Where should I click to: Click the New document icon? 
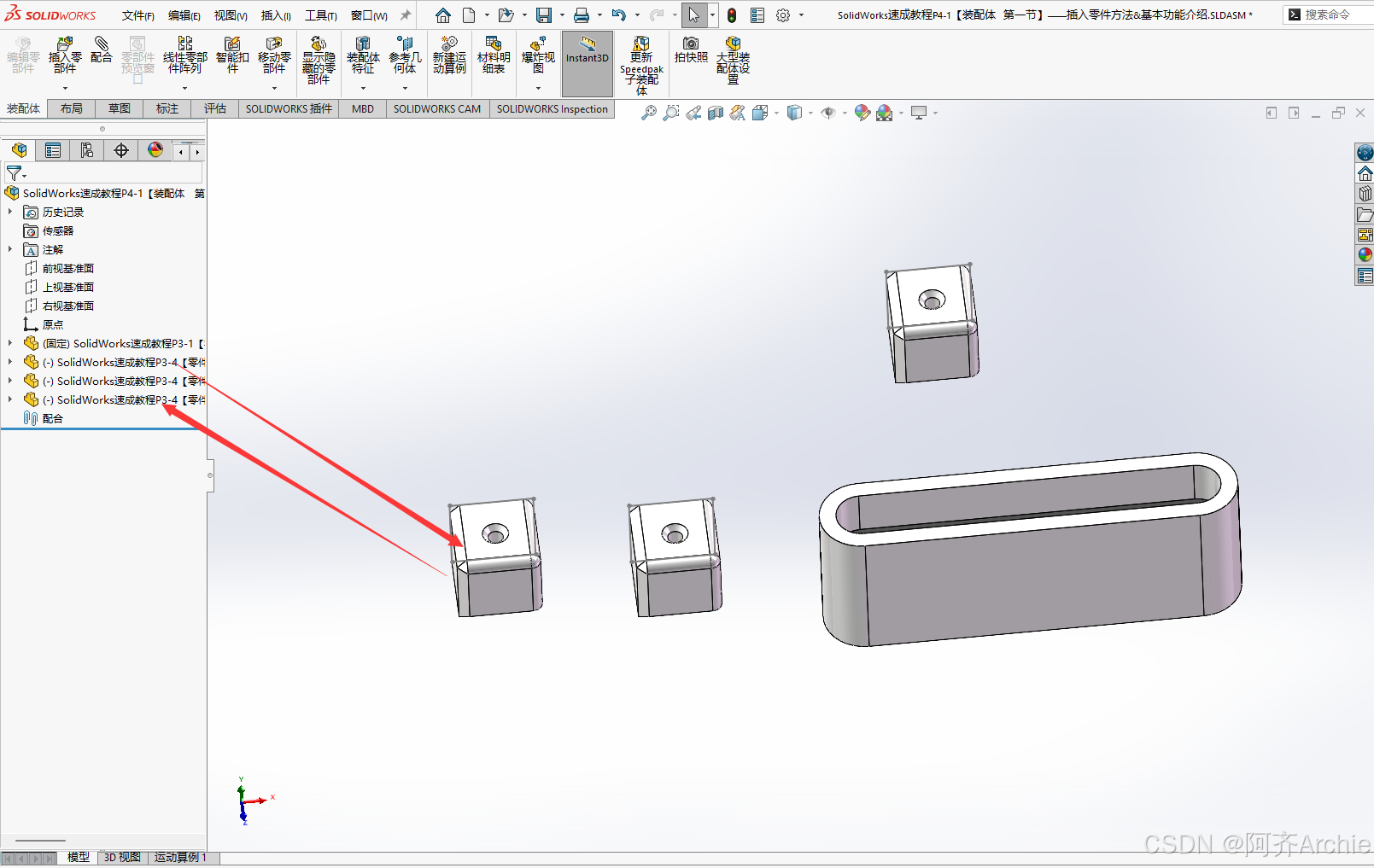point(469,15)
